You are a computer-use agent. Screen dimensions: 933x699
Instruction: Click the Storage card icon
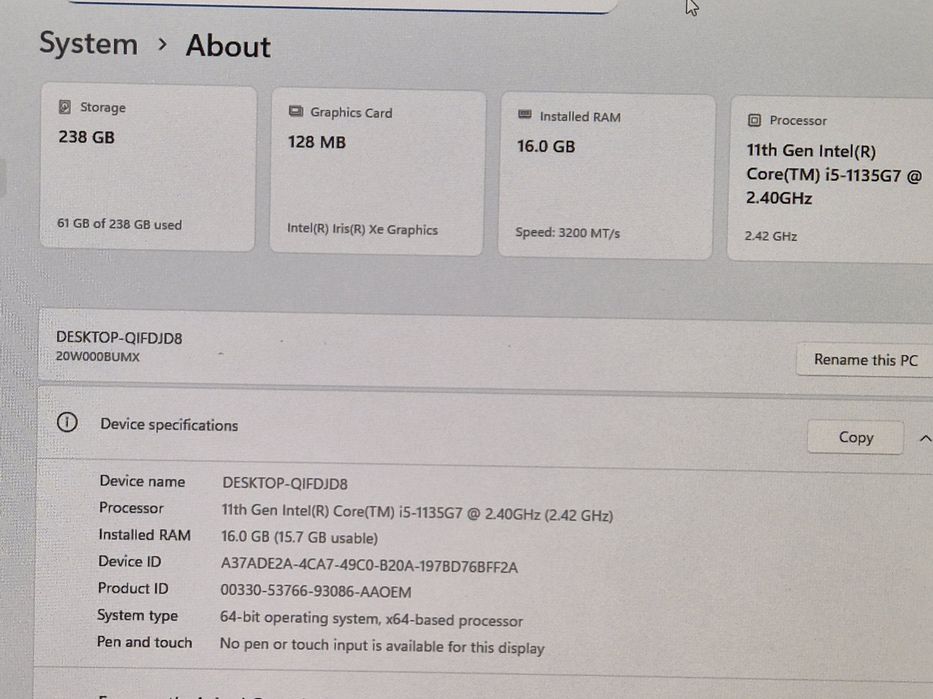(x=65, y=107)
